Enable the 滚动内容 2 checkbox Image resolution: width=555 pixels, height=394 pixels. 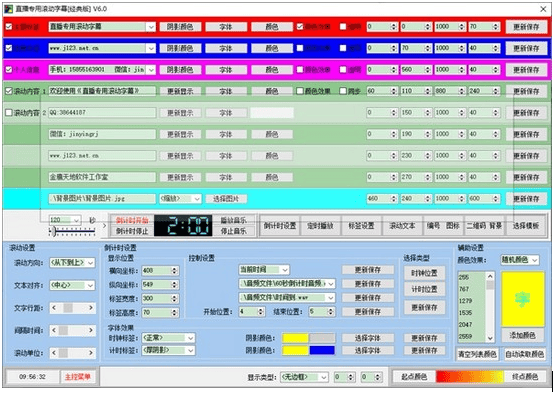[9, 113]
